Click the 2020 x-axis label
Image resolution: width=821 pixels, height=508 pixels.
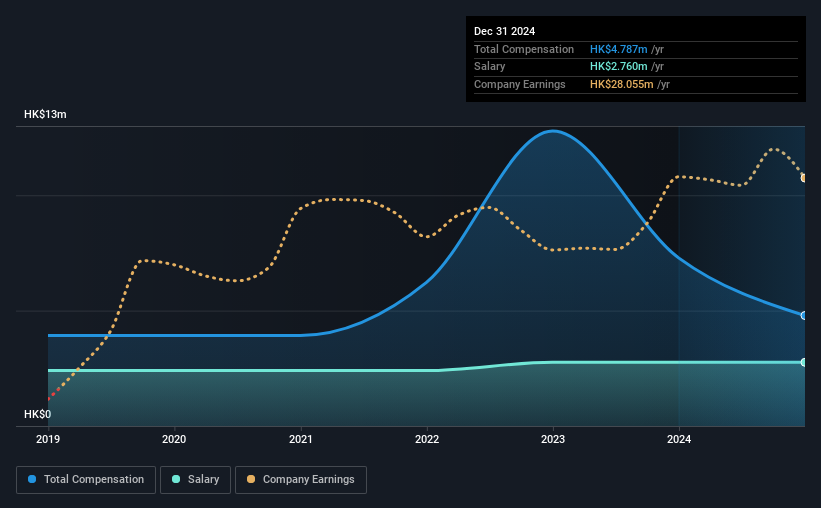(x=174, y=439)
